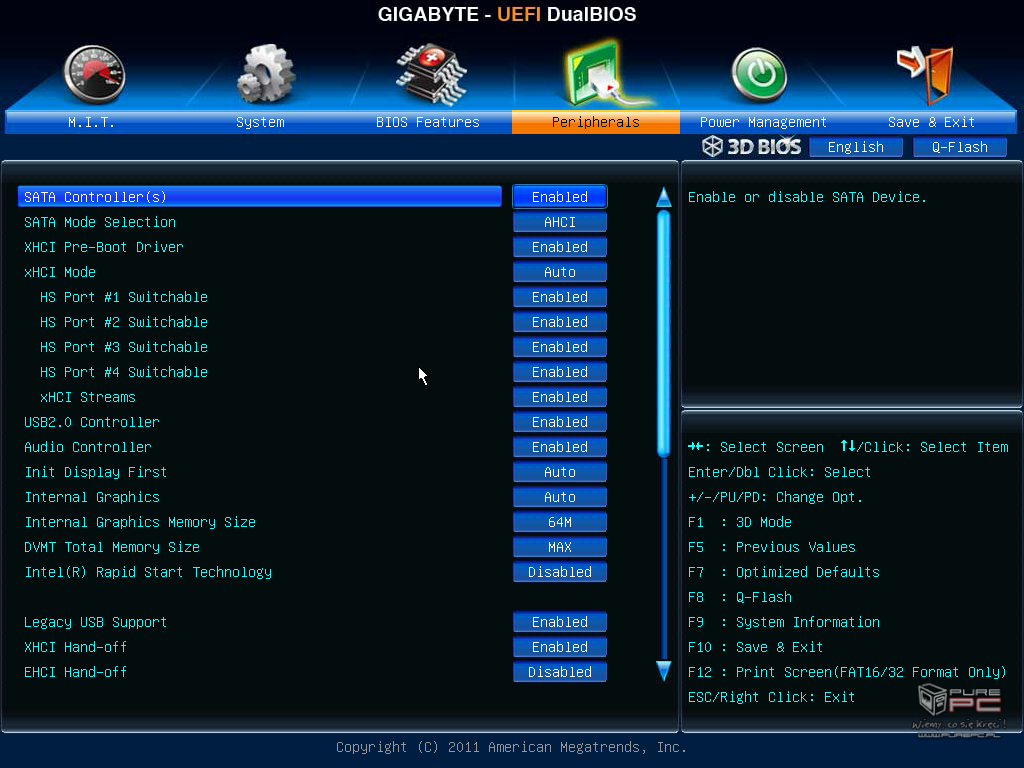Toggle the SATA Controller(s) Enabled value

coord(560,197)
